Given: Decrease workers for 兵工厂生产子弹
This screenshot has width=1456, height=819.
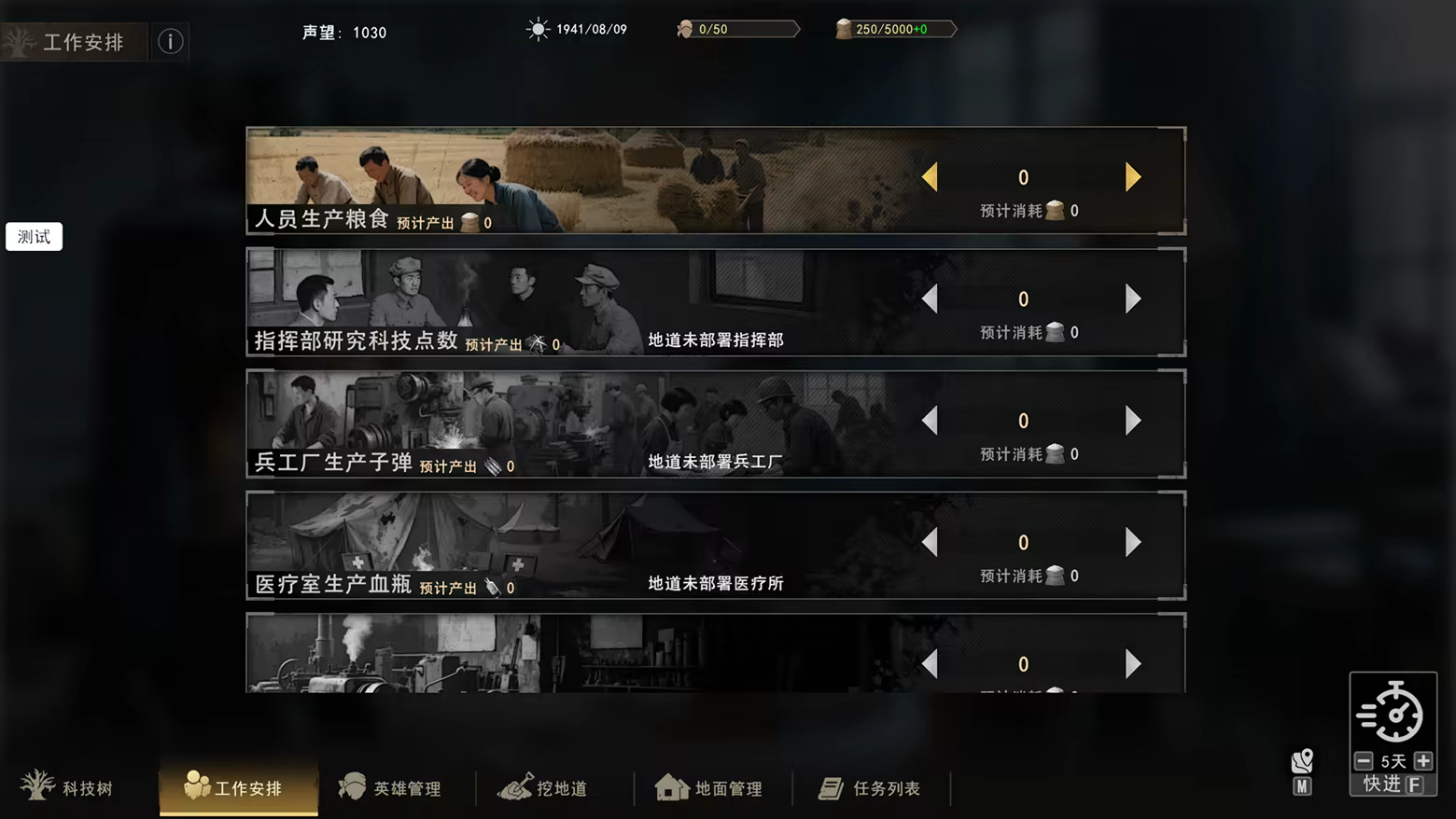Looking at the screenshot, I should (930, 421).
